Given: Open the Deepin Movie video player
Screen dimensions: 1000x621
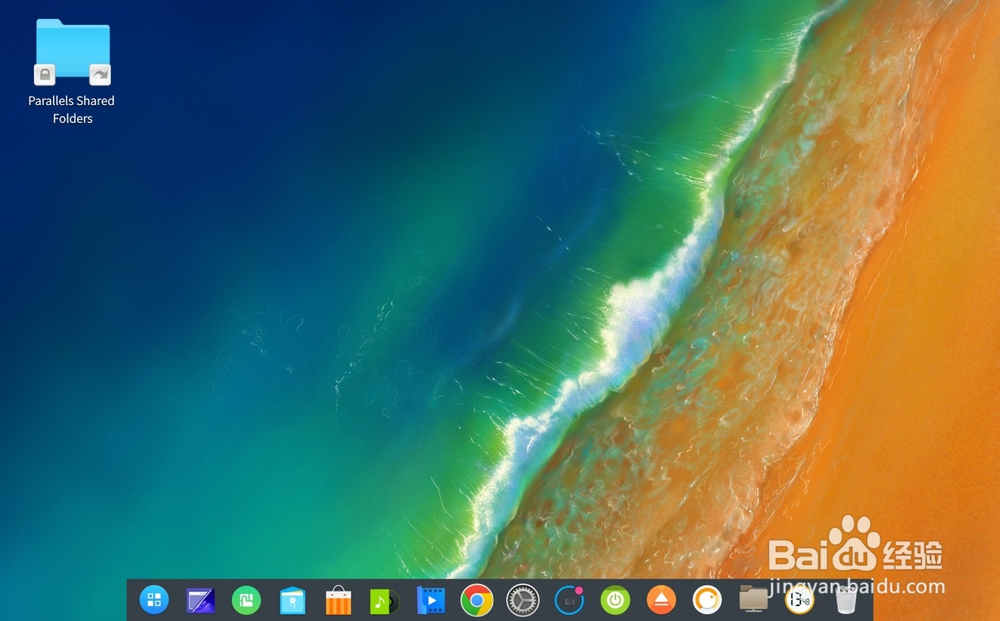Looking at the screenshot, I should coord(430,601).
